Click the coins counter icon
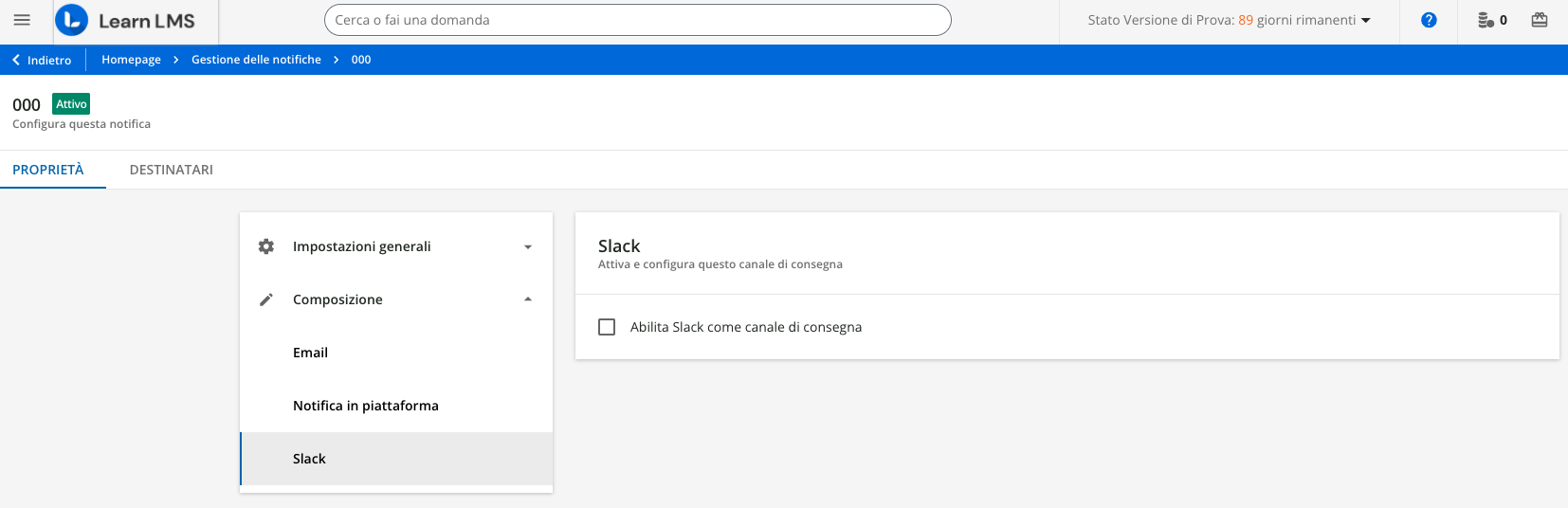The image size is (1568, 508). [x=1486, y=20]
